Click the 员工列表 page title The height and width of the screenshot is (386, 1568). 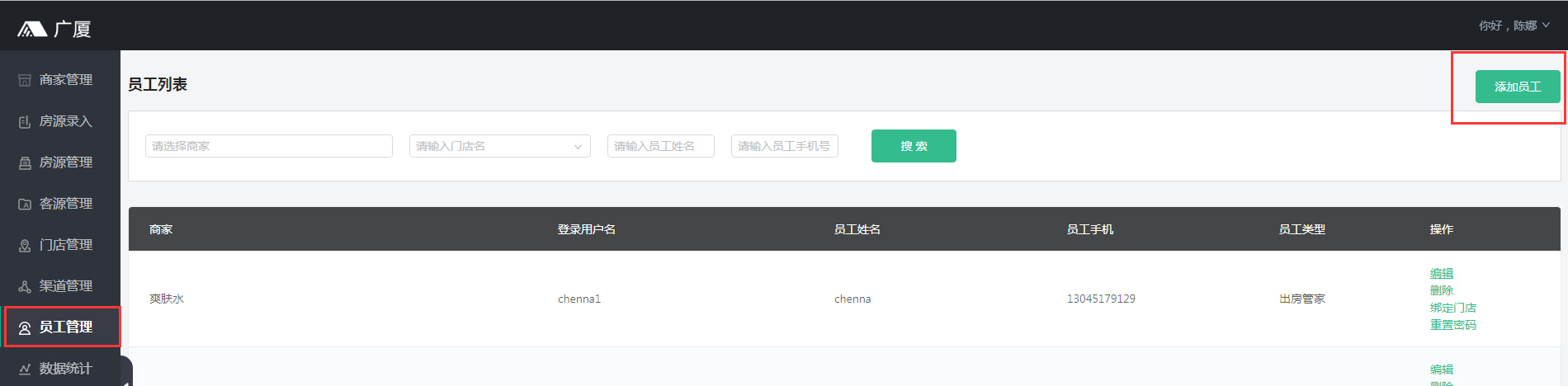(158, 84)
